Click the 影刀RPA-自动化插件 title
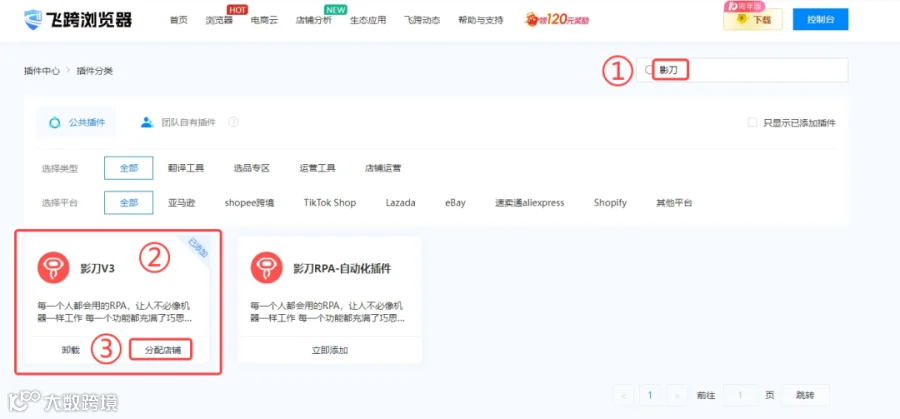This screenshot has height=419, width=900. pos(342,268)
